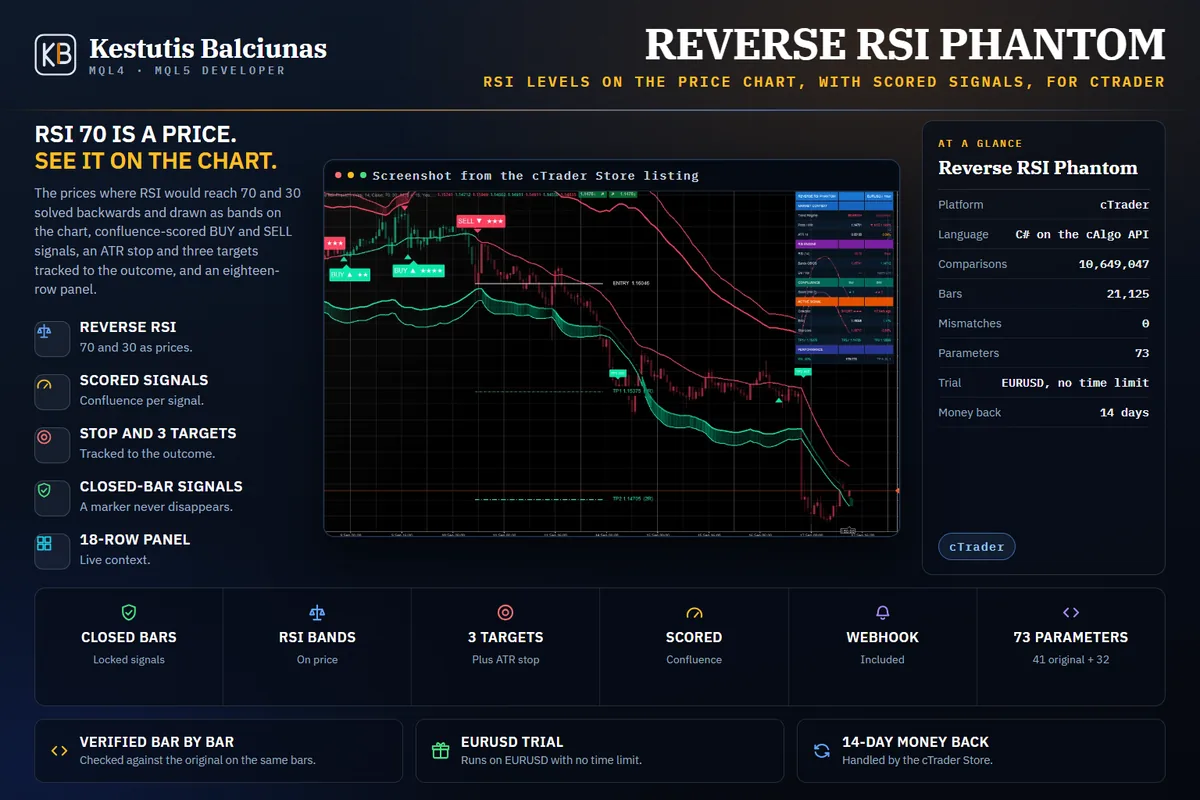The width and height of the screenshot is (1200, 800).
Task: Select the SCORED feature tile
Action: (x=694, y=647)
